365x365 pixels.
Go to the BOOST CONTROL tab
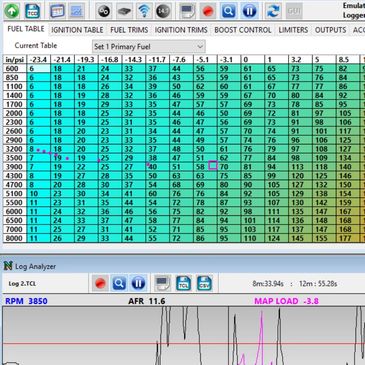coord(243,30)
